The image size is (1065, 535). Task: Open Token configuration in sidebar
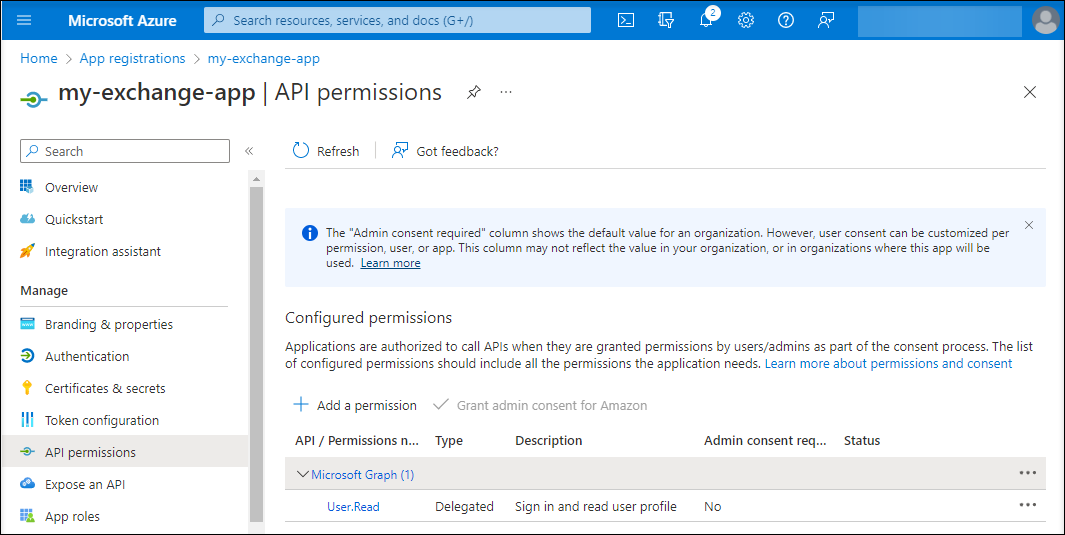tap(102, 420)
